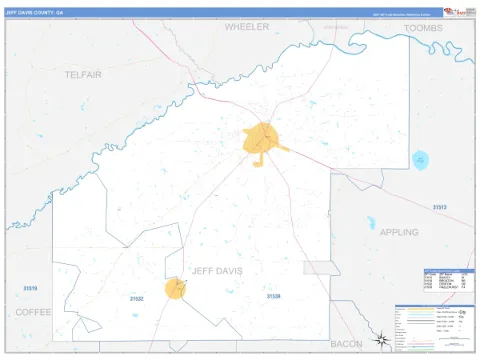Viewport: 480px width, 360px height.
Task: Click the map legend box
Action: [435, 328]
